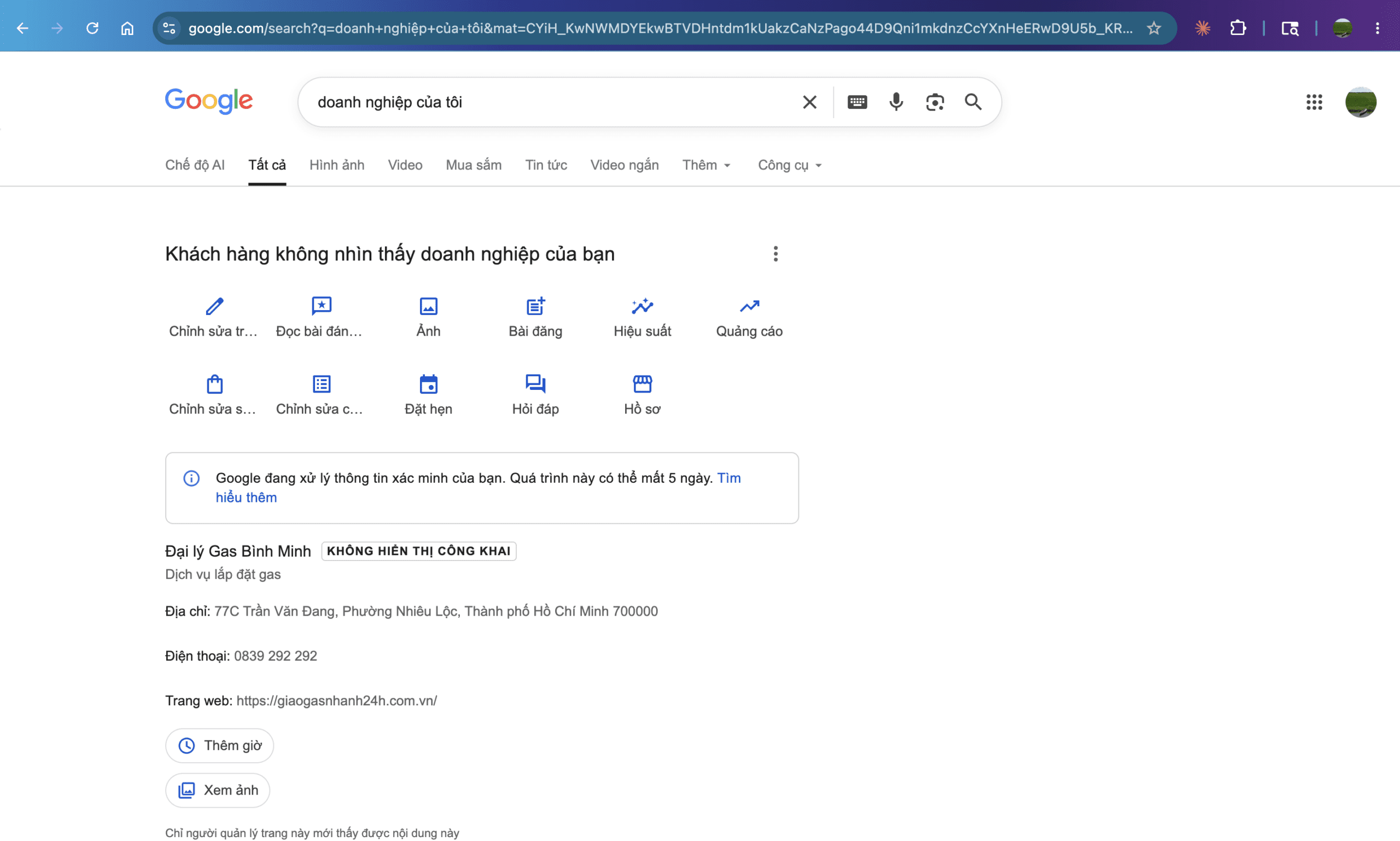
Task: Open business panel three-dot options
Action: click(x=775, y=254)
